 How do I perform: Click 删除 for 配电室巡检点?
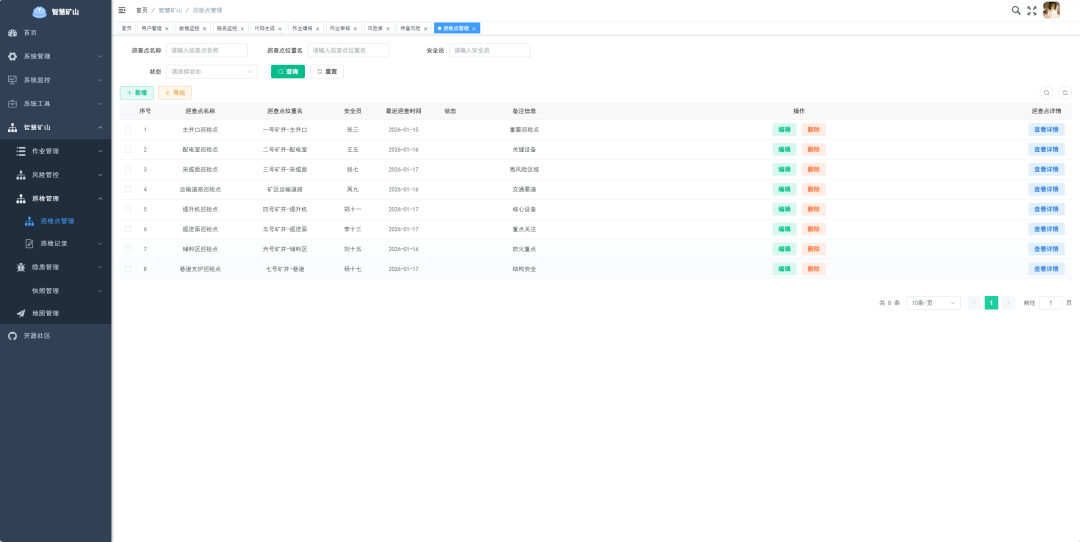(813, 149)
